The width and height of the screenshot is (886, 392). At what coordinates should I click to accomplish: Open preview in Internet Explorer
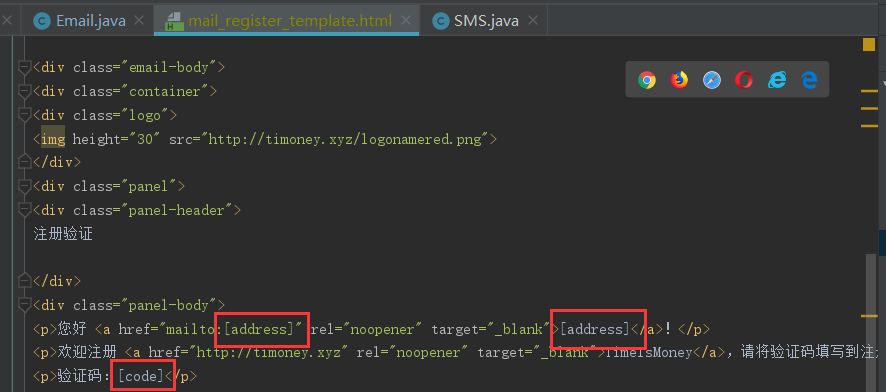776,80
